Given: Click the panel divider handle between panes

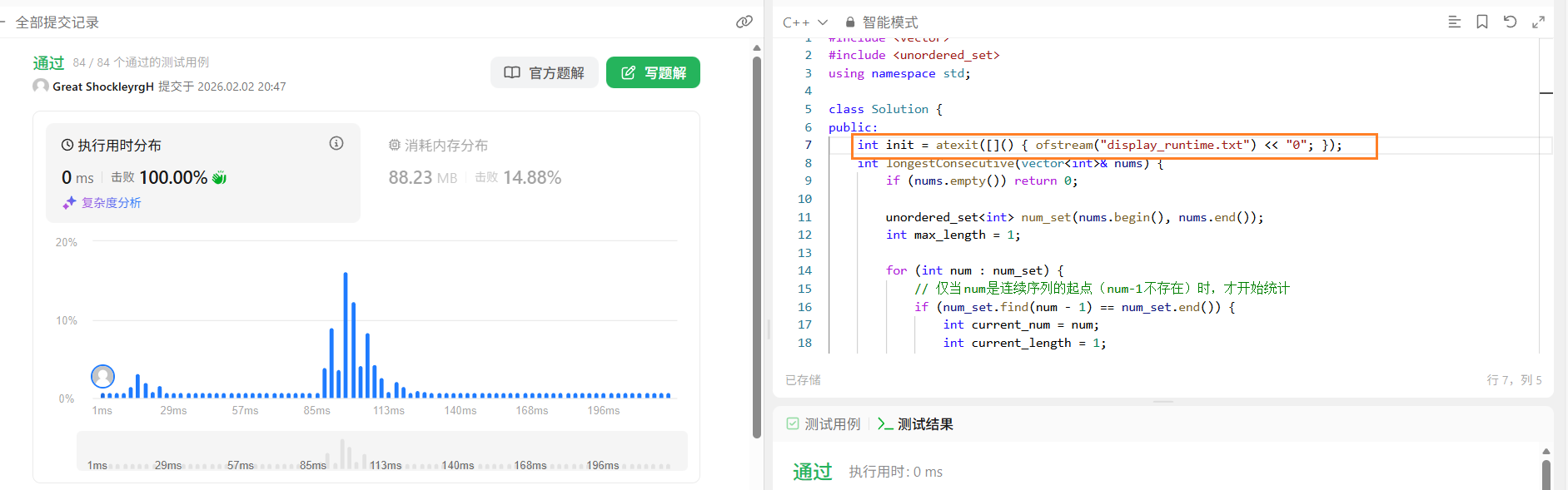Looking at the screenshot, I should 769,329.
